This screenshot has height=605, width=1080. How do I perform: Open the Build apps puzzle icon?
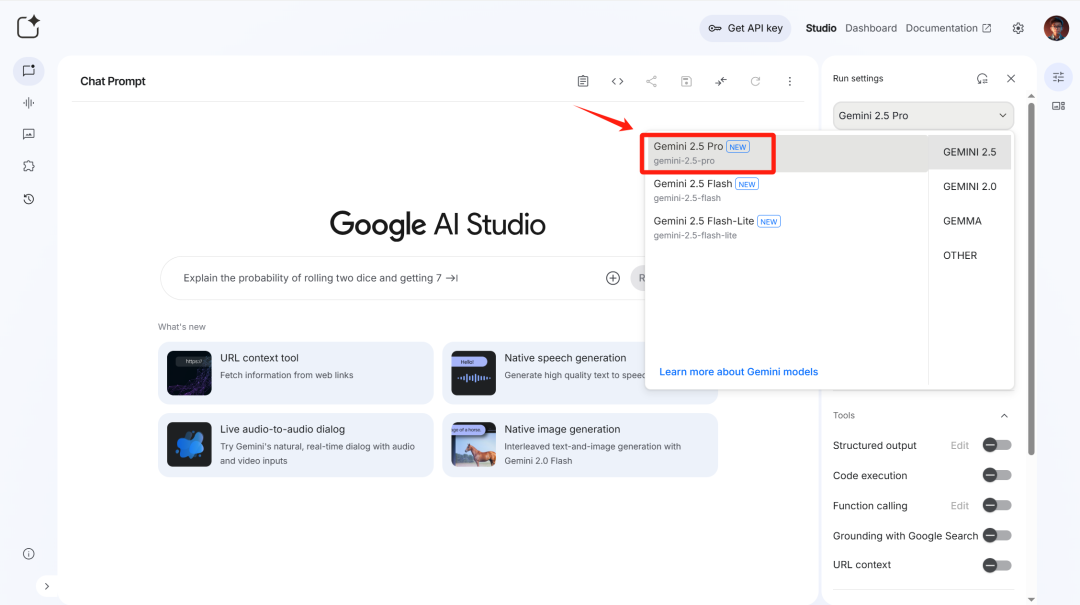[x=28, y=166]
